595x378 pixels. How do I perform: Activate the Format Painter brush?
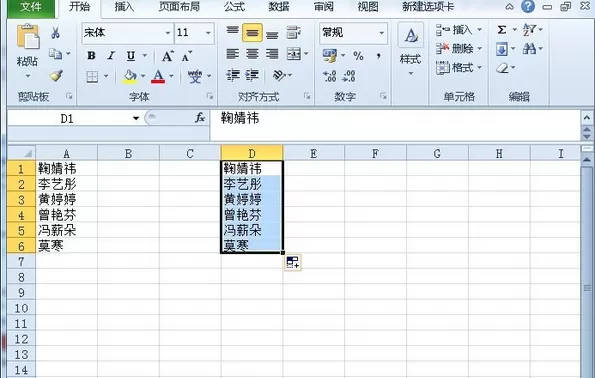point(56,76)
